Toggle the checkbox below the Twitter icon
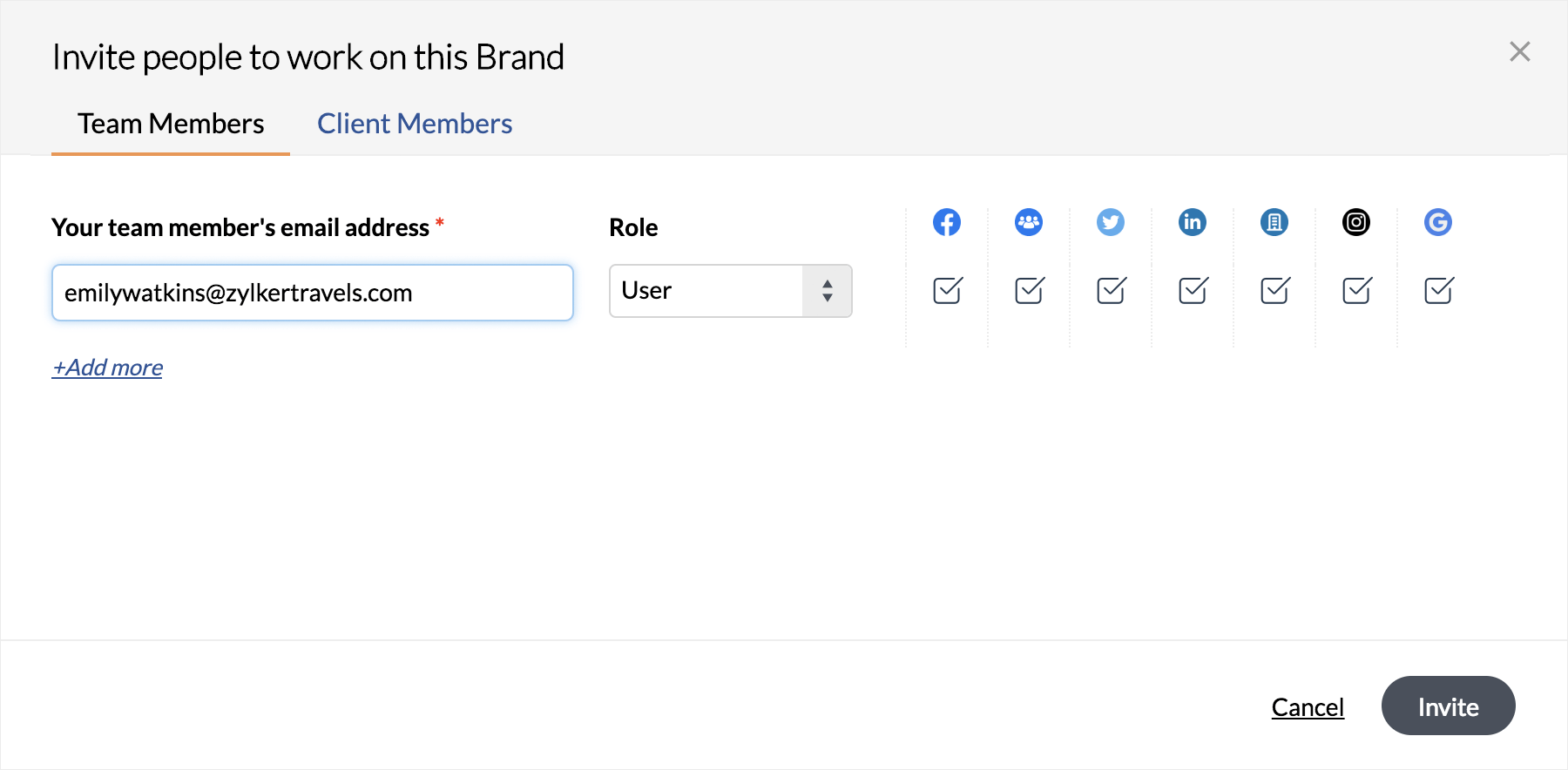Viewport: 1568px width, 770px height. (x=1111, y=290)
